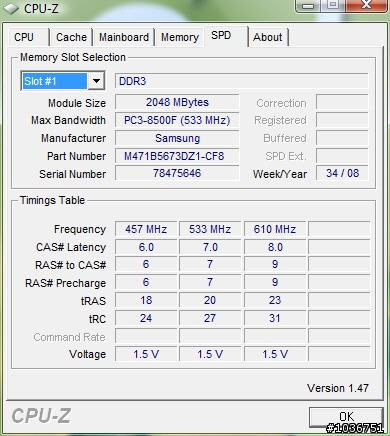
Task: Click the Version 1.47 label
Action: [338, 388]
